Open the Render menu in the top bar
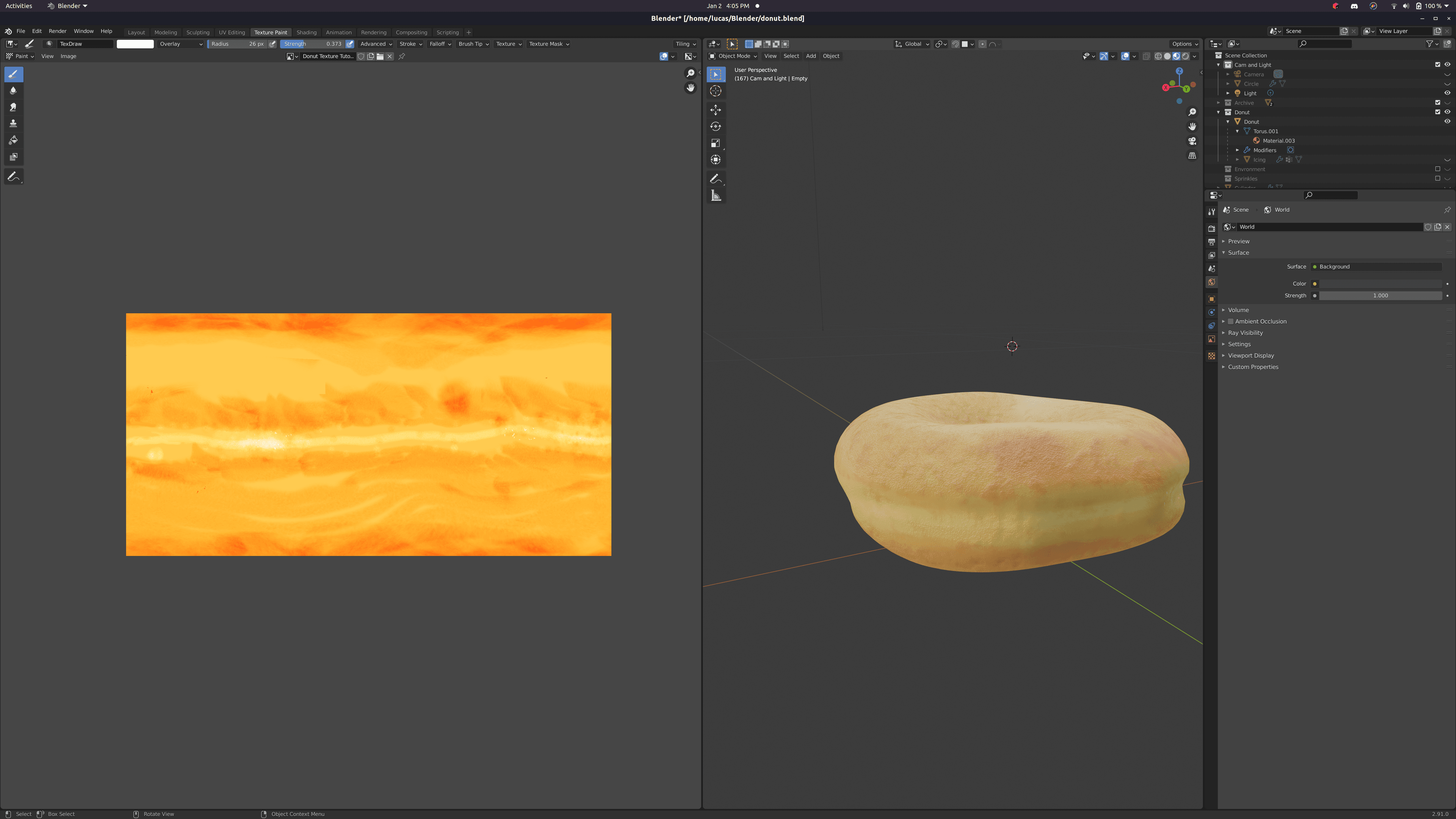This screenshot has height=819, width=1456. (57, 31)
